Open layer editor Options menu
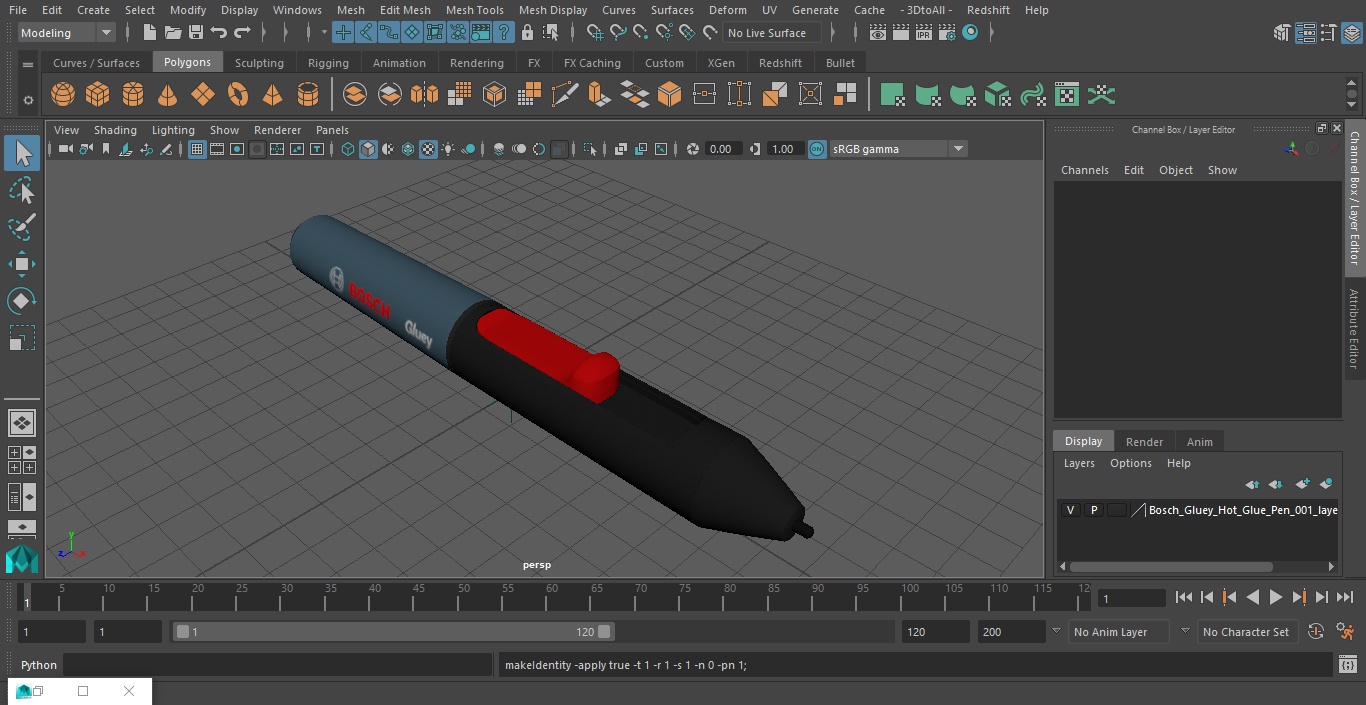This screenshot has width=1366, height=705. (1131, 463)
